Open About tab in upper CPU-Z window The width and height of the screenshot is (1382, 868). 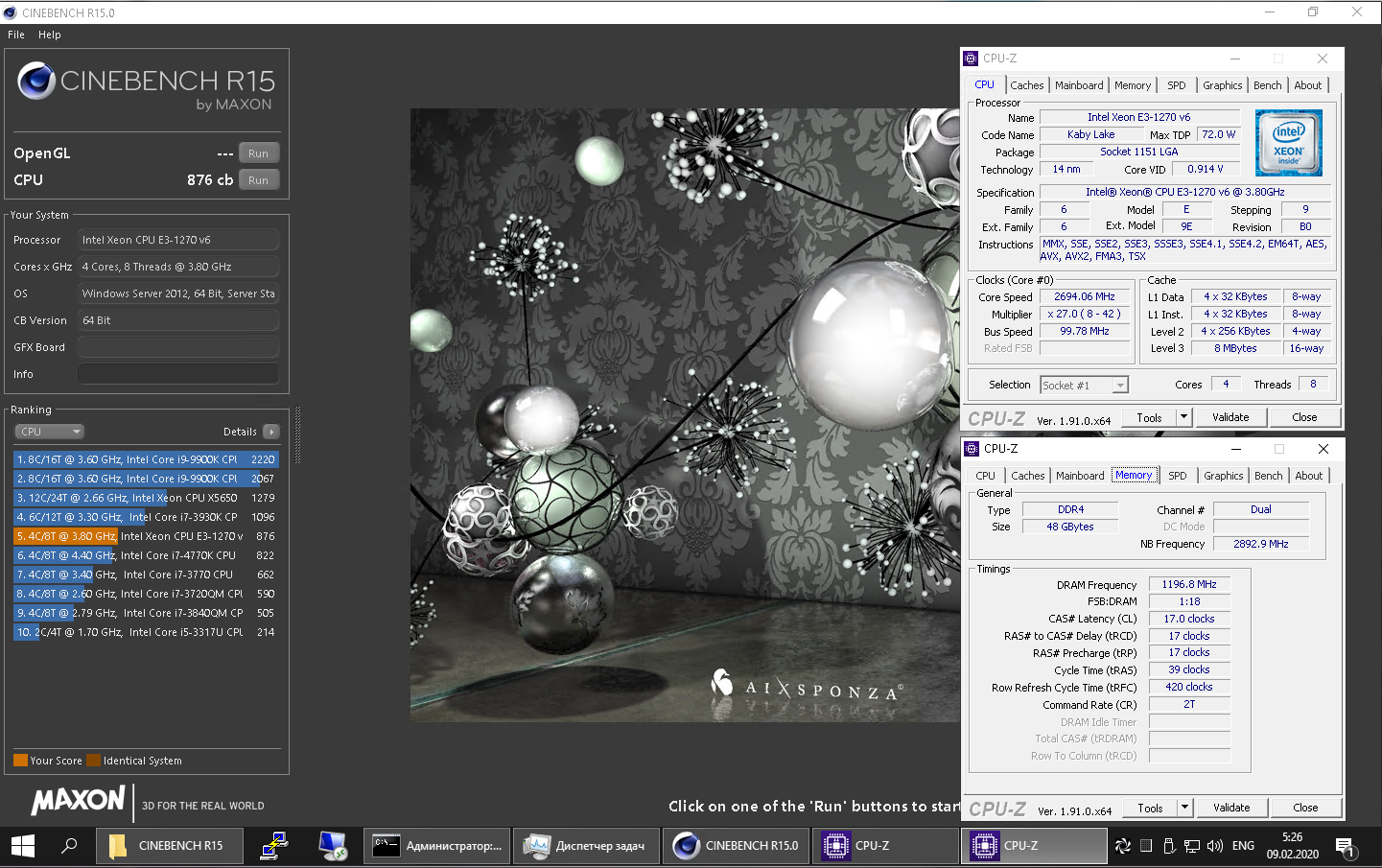click(1308, 85)
